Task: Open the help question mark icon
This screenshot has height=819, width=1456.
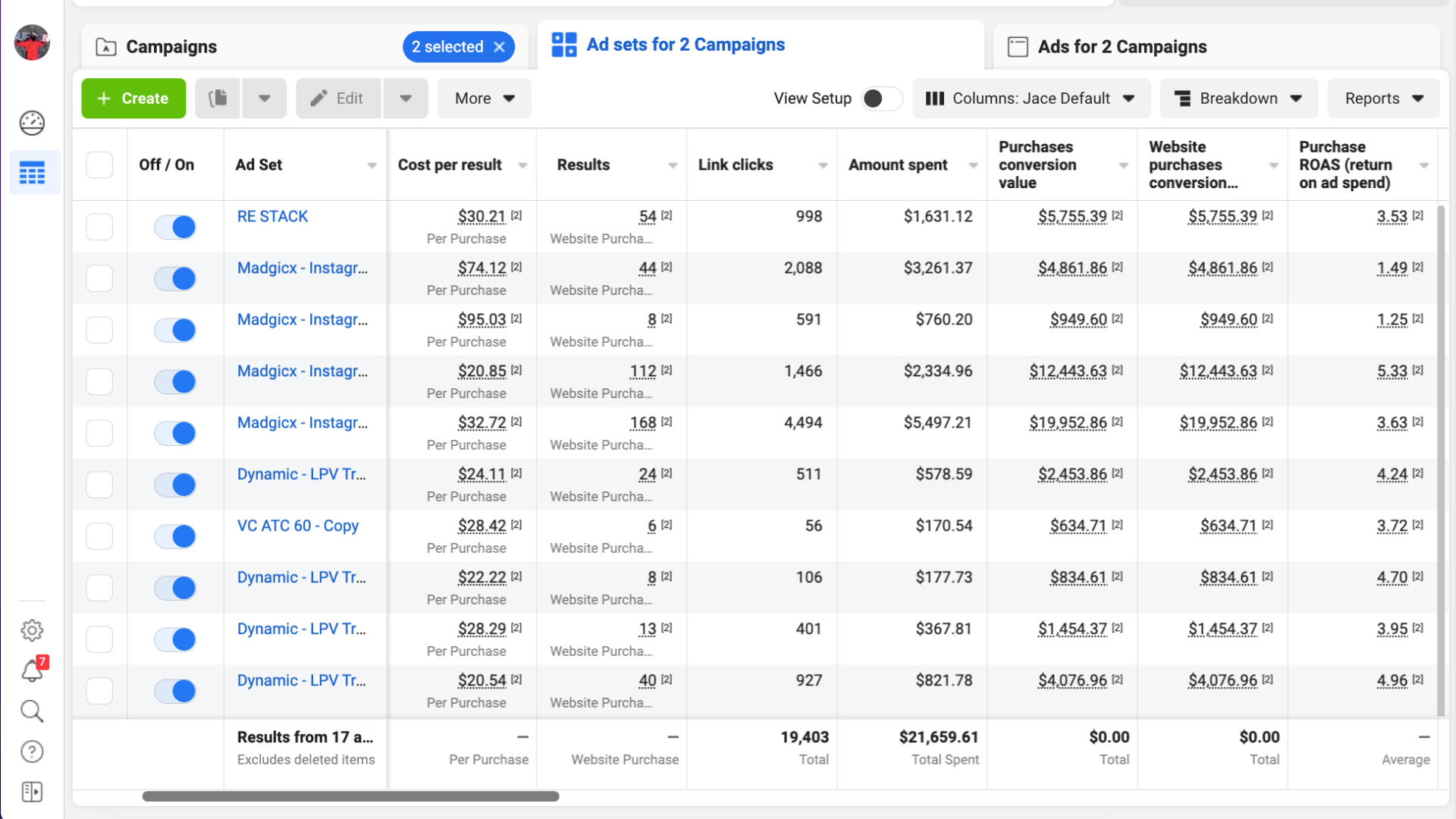Action: point(32,752)
